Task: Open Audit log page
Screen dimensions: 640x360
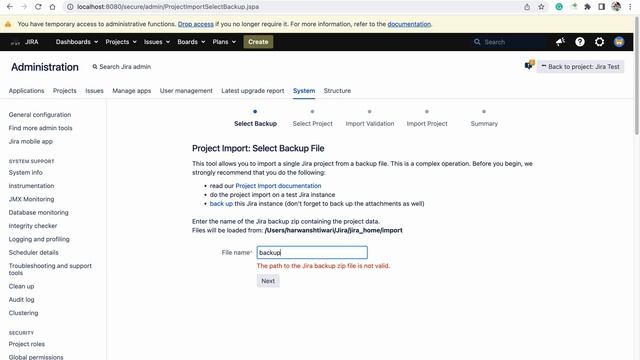Action: [x=21, y=300]
